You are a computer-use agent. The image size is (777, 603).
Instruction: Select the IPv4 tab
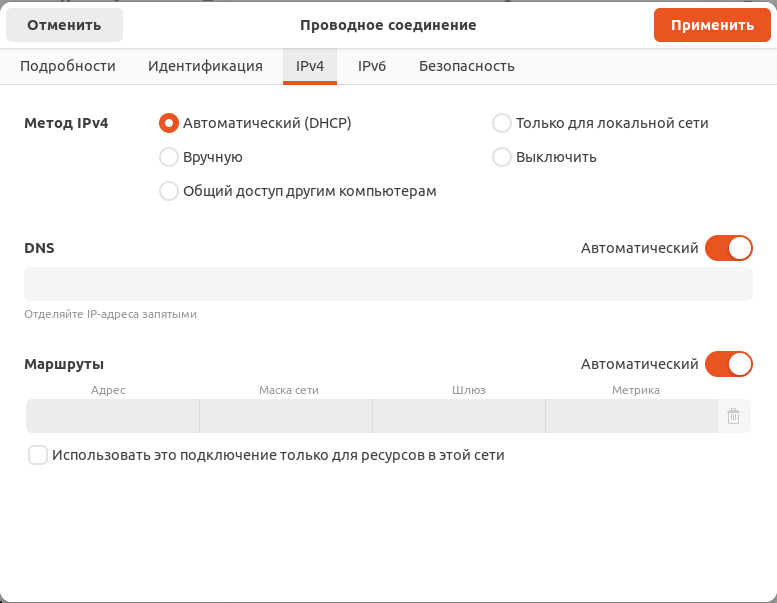(x=310, y=66)
